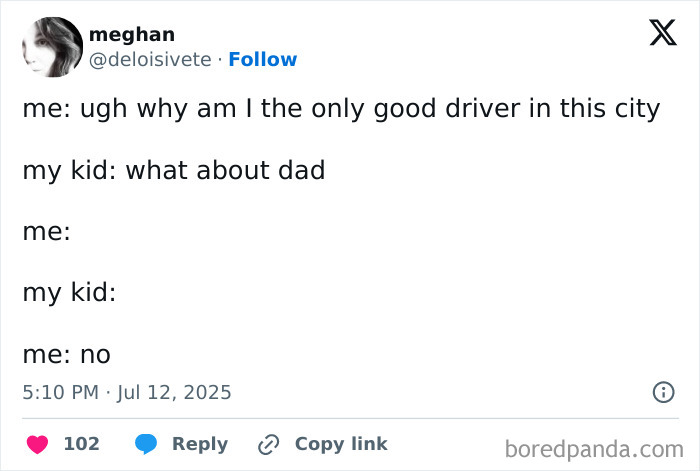
Task: Click the chain link icon
Action: (268, 443)
